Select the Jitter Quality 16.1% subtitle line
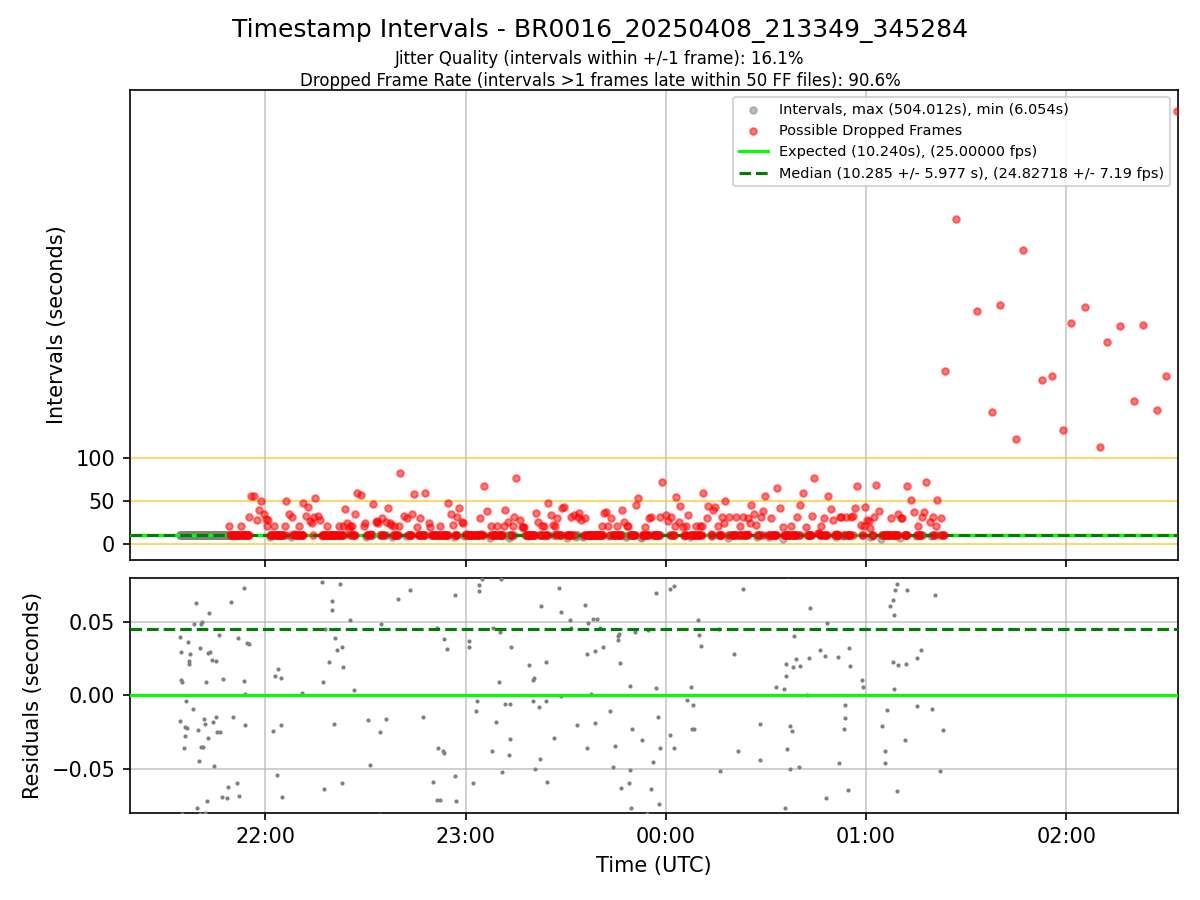Image resolution: width=1200 pixels, height=900 pixels. pos(599,58)
